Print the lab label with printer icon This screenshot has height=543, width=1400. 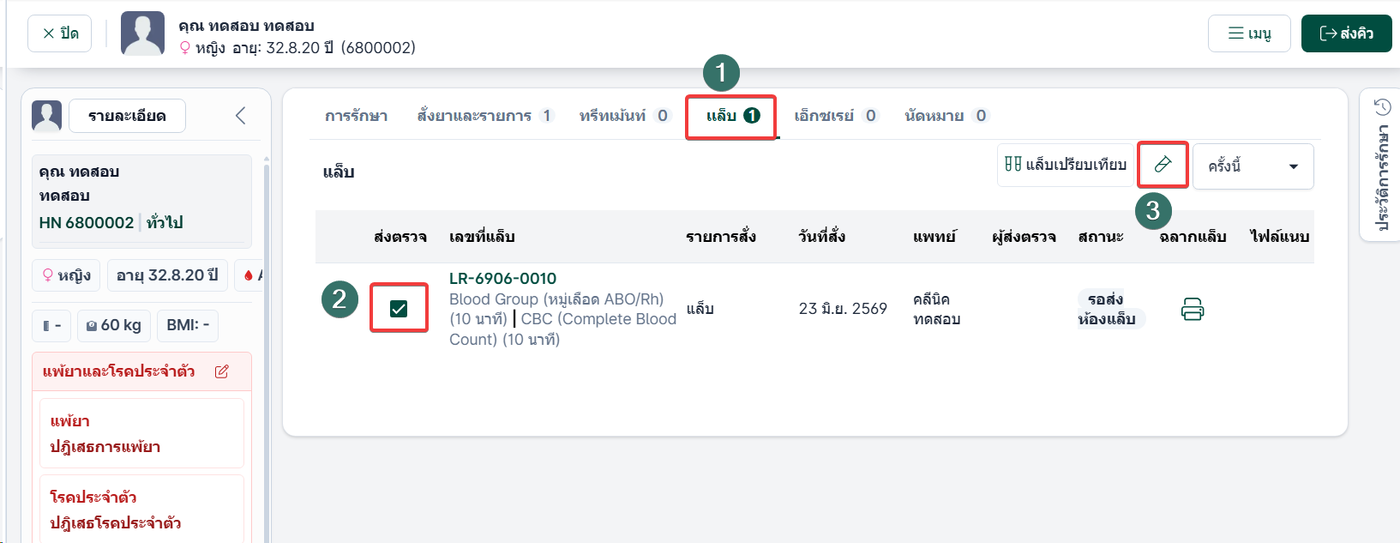tap(1192, 309)
